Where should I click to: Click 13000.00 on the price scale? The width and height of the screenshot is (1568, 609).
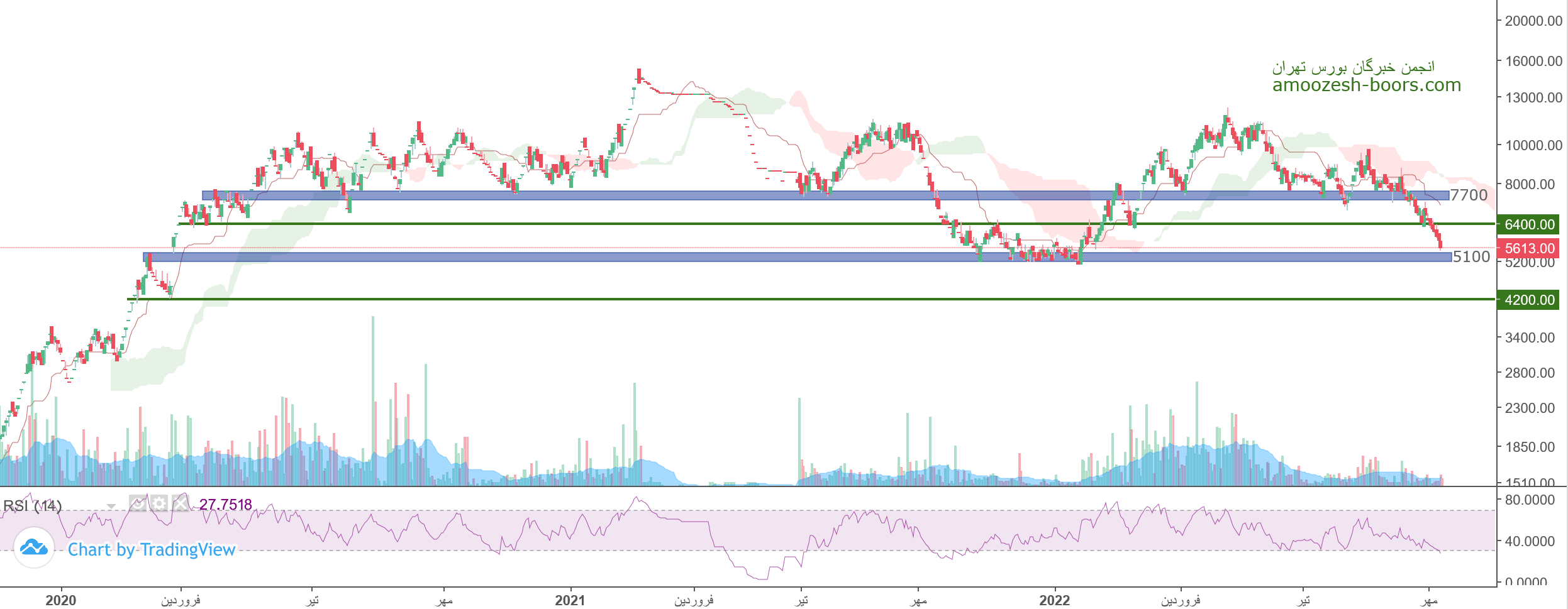[x=1533, y=97]
